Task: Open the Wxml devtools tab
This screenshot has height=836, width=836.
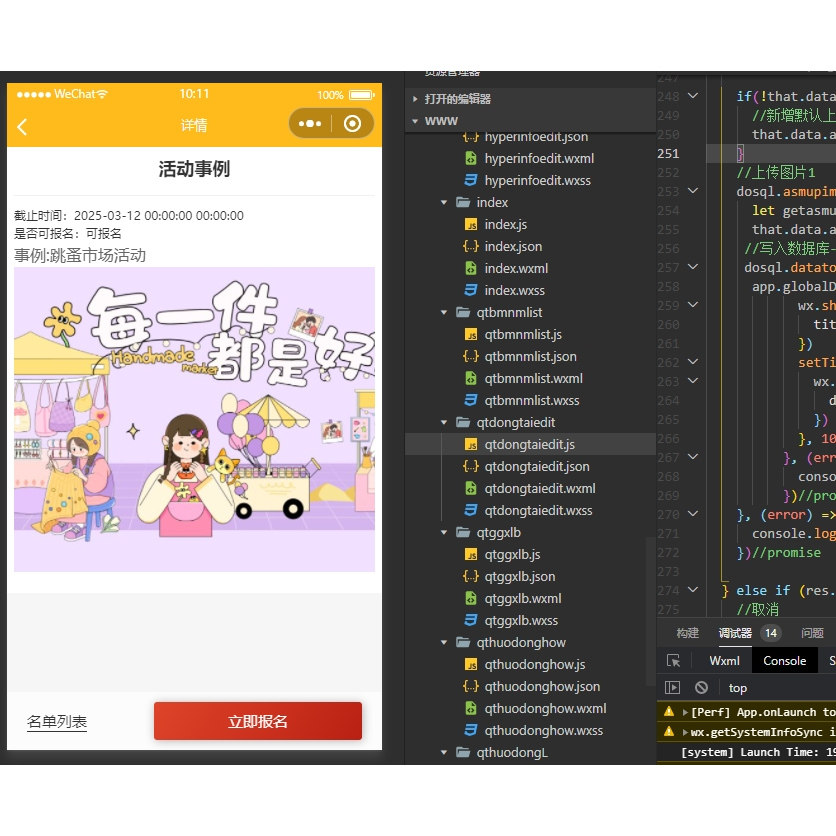Action: coord(724,661)
